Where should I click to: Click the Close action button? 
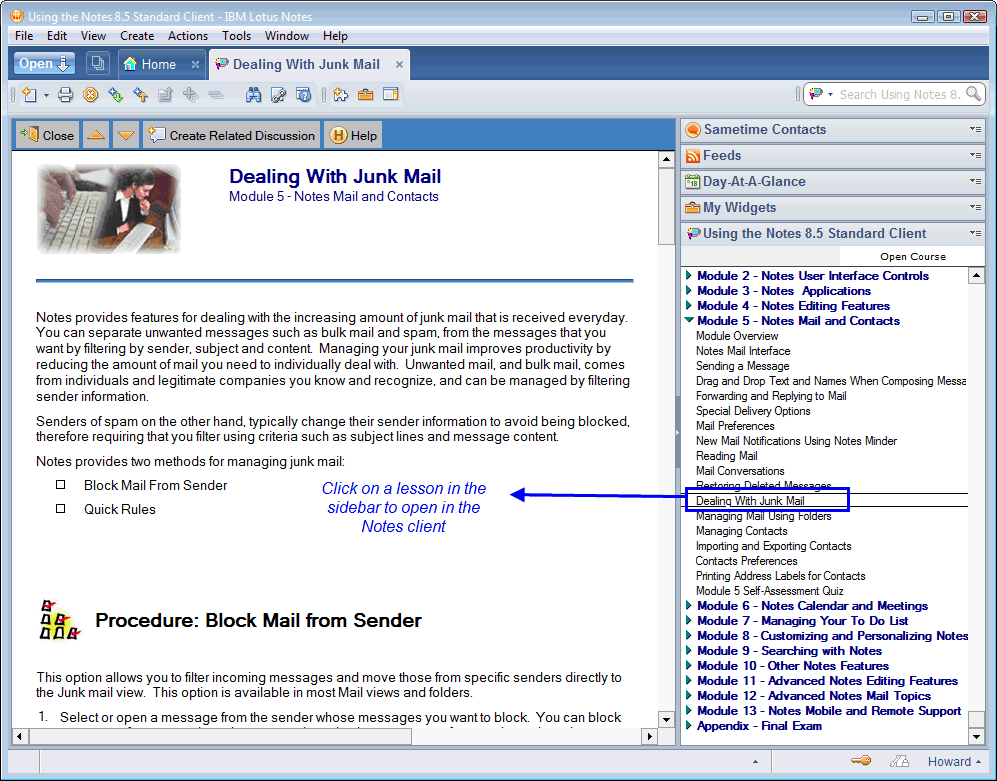pyautogui.click(x=48, y=135)
